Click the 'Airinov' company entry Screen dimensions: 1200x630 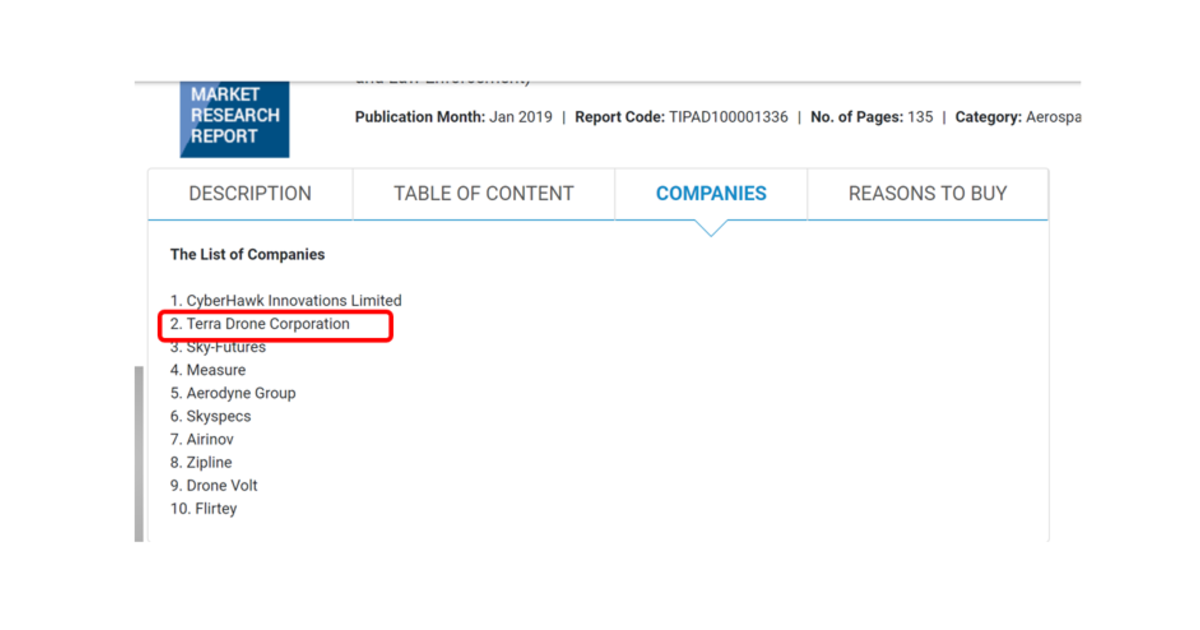click(202, 439)
